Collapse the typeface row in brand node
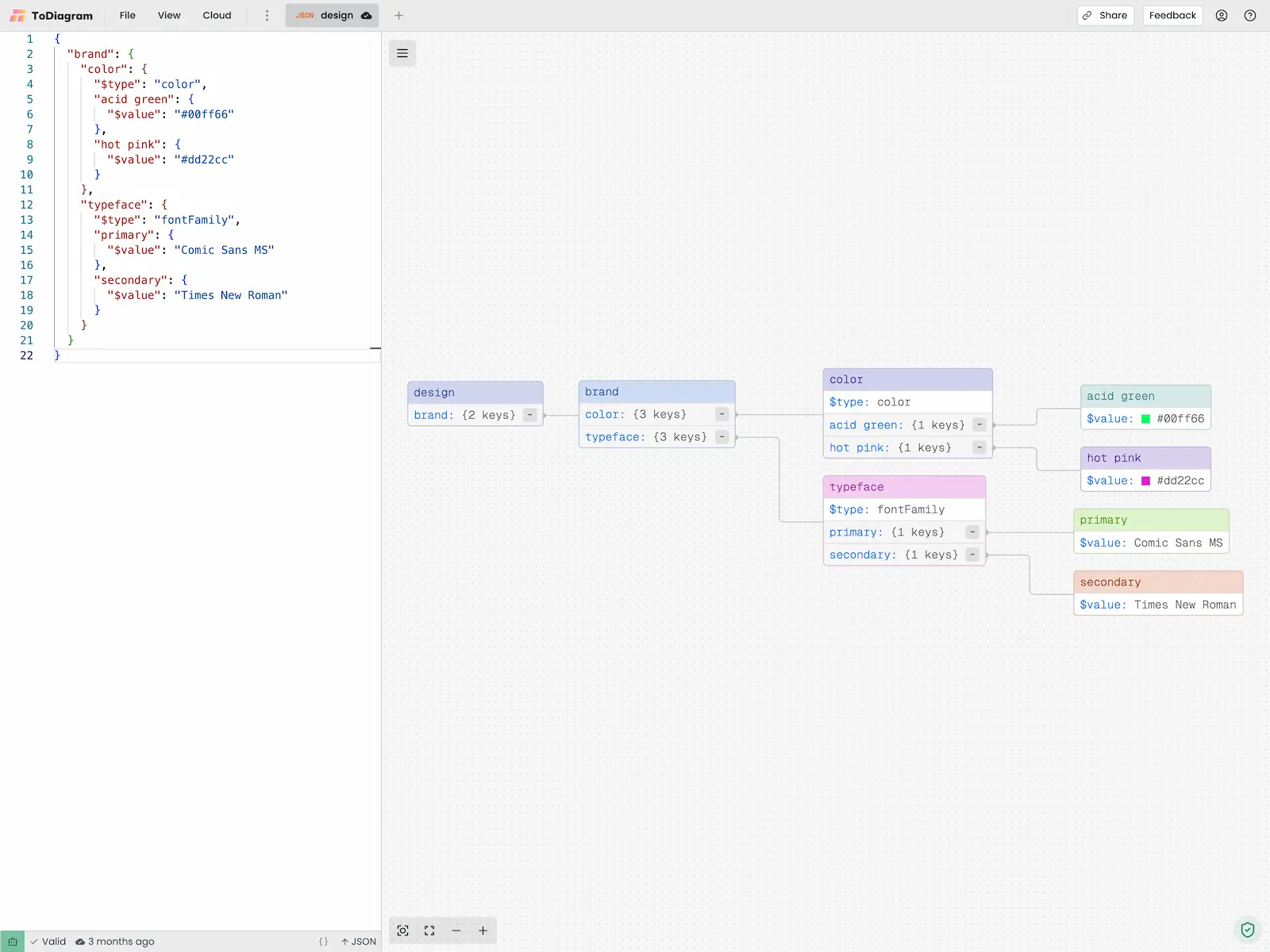Image resolution: width=1270 pixels, height=952 pixels. tap(722, 437)
